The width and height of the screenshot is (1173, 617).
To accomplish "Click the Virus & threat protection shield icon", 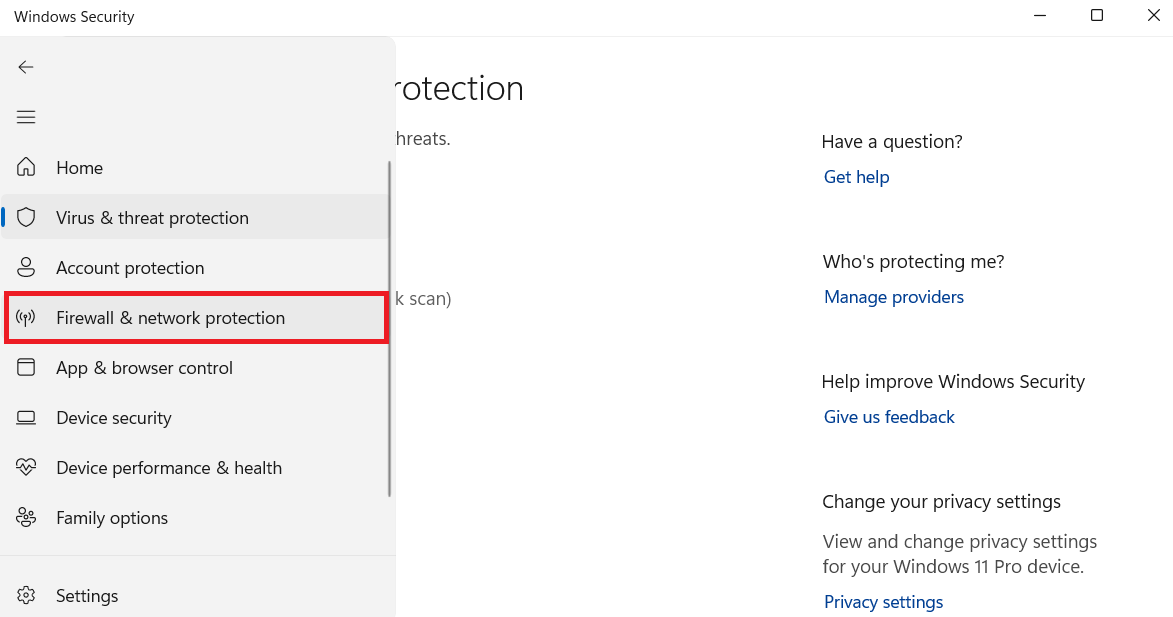I will click(26, 217).
